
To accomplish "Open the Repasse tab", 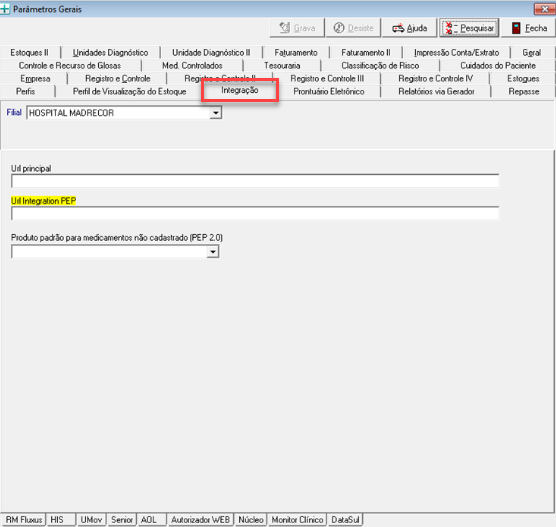I will click(x=524, y=91).
